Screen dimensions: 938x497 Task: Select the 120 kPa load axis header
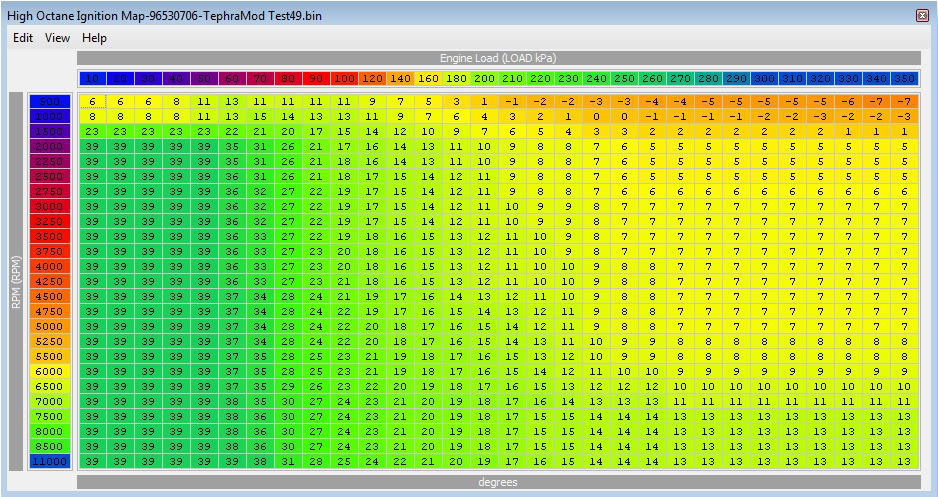[x=372, y=78]
